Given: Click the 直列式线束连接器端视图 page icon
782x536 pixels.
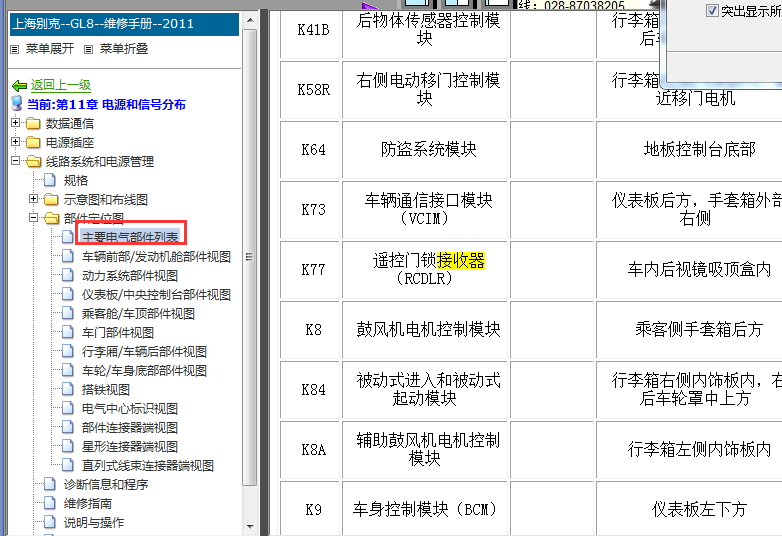Looking at the screenshot, I should click(68, 465).
